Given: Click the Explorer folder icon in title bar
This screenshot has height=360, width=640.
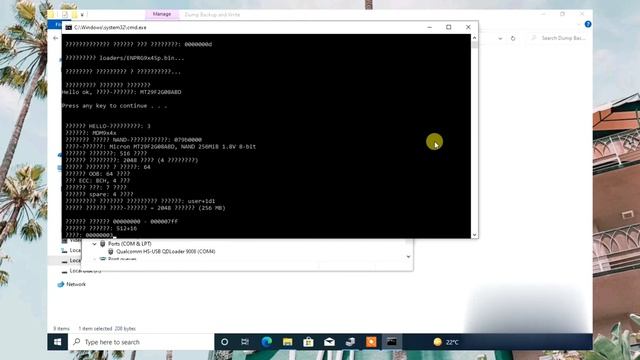Looking at the screenshot, I should coord(51,14).
